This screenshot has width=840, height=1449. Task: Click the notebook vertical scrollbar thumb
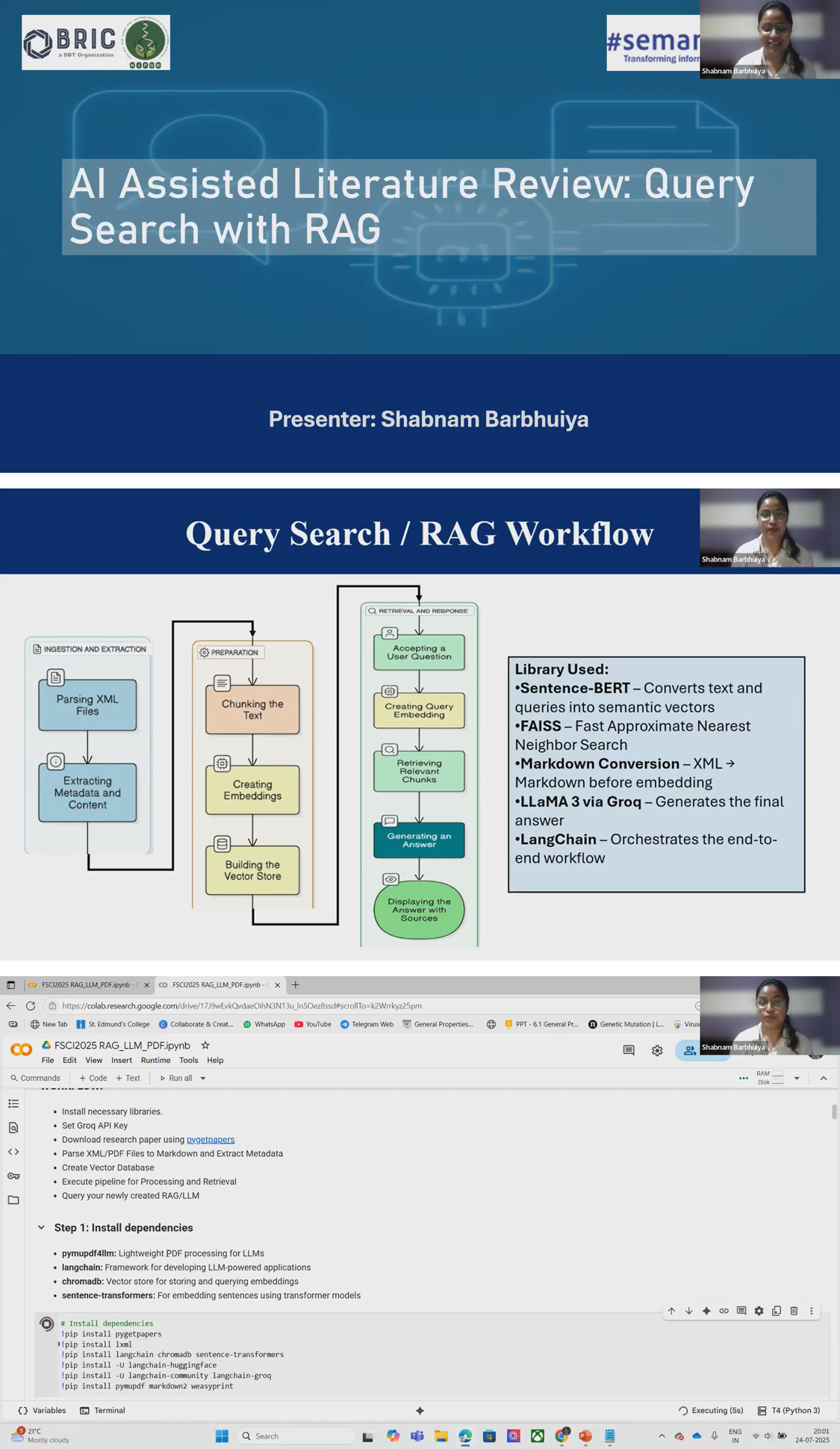834,1111
